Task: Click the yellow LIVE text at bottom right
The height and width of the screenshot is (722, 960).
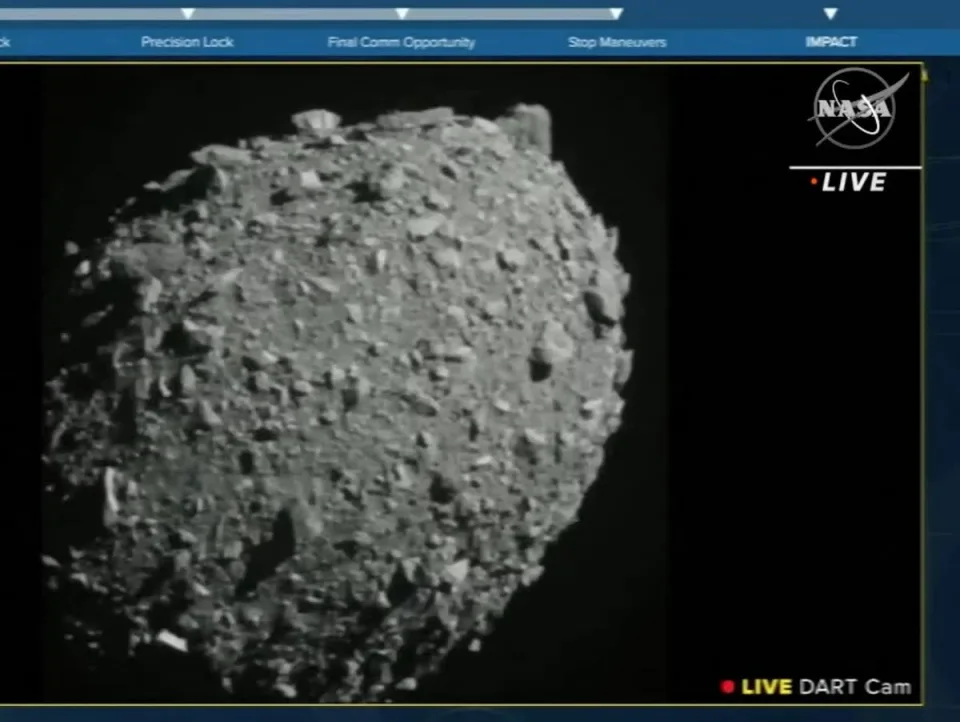Action: pyautogui.click(x=767, y=687)
